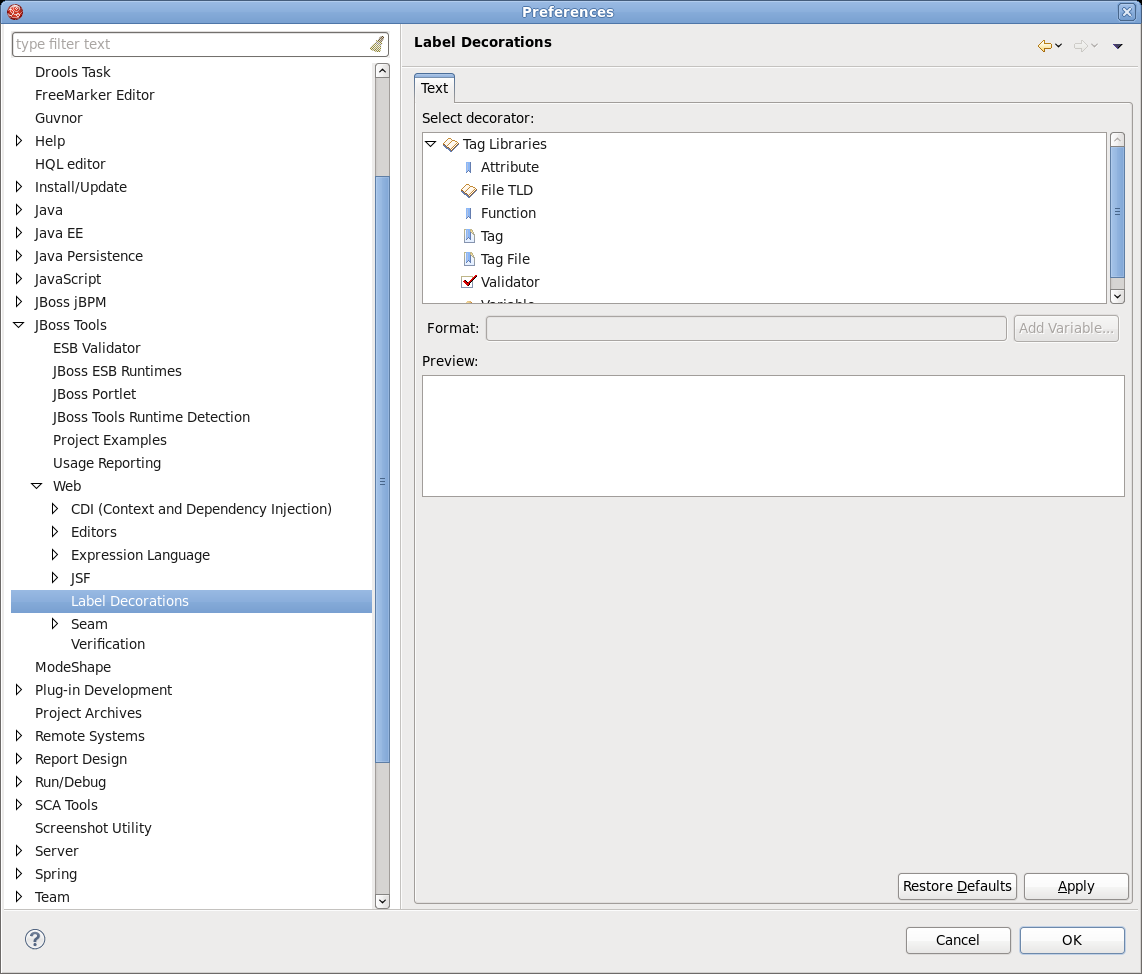1142x974 pixels.
Task: Select the Text tab
Action: click(434, 88)
